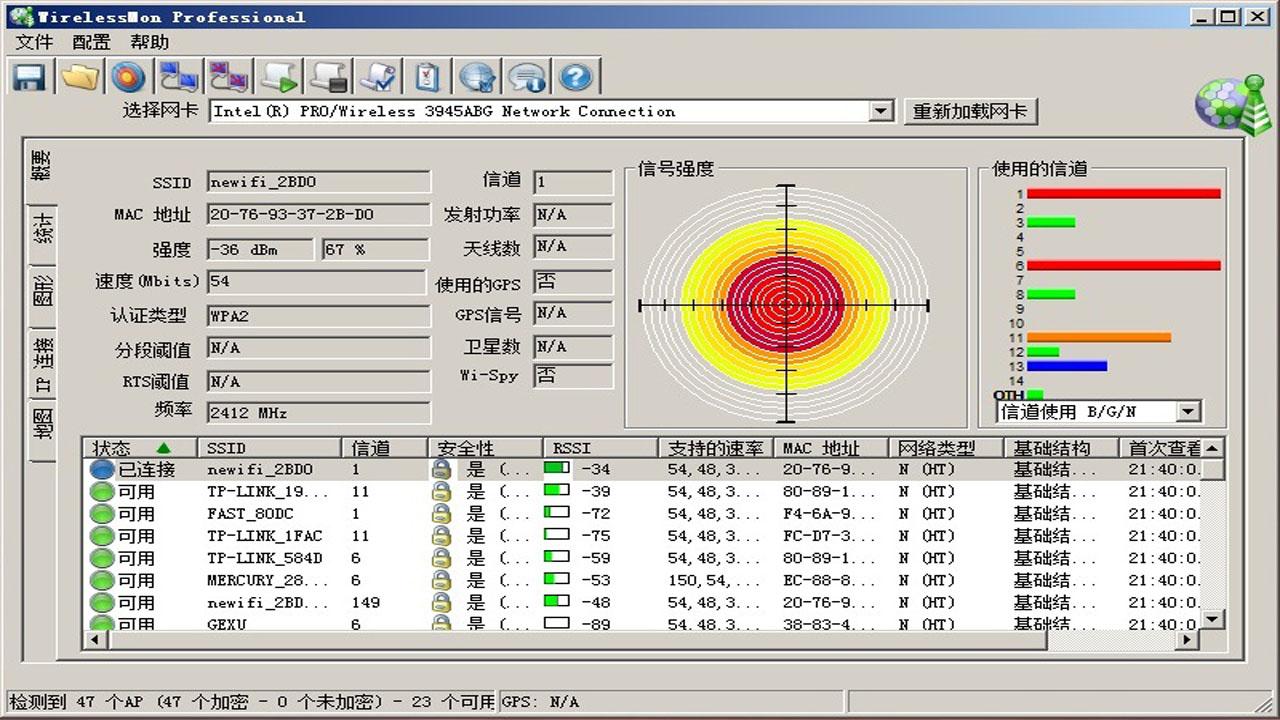Switch to the IP 连接 side tab
The width and height of the screenshot is (1280, 720).
(x=43, y=364)
